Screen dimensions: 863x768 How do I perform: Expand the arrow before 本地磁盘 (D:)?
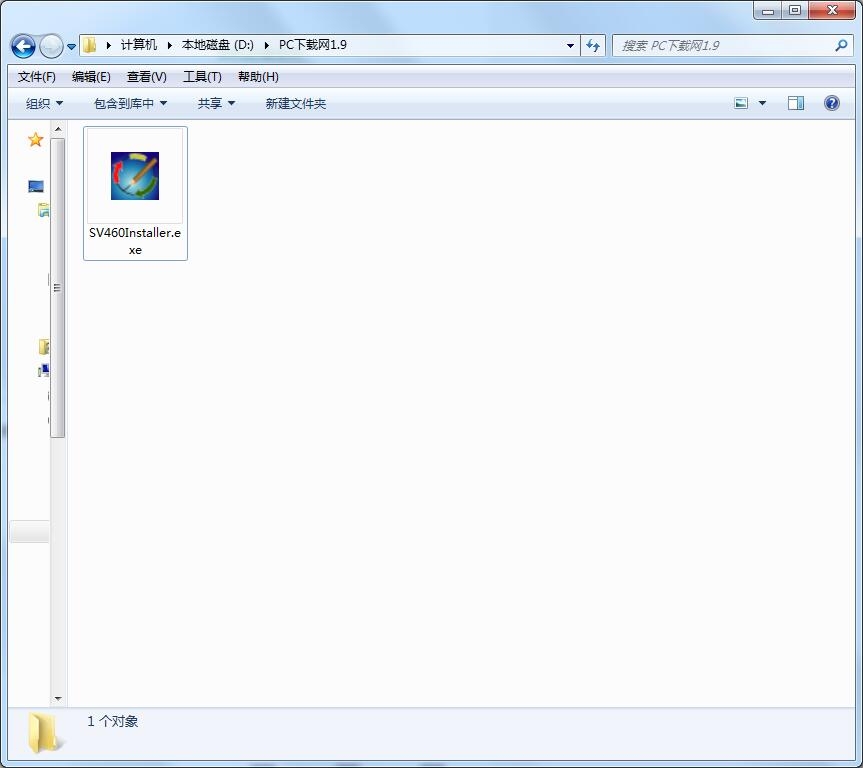click(170, 45)
